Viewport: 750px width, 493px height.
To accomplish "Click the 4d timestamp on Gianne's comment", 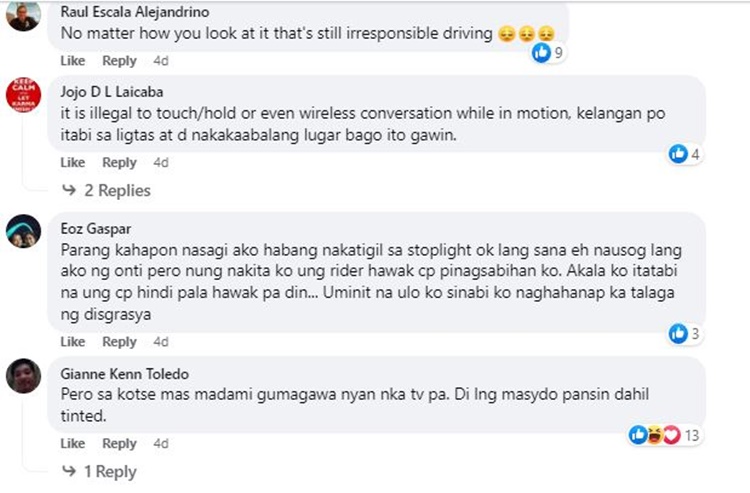I will click(161, 444).
